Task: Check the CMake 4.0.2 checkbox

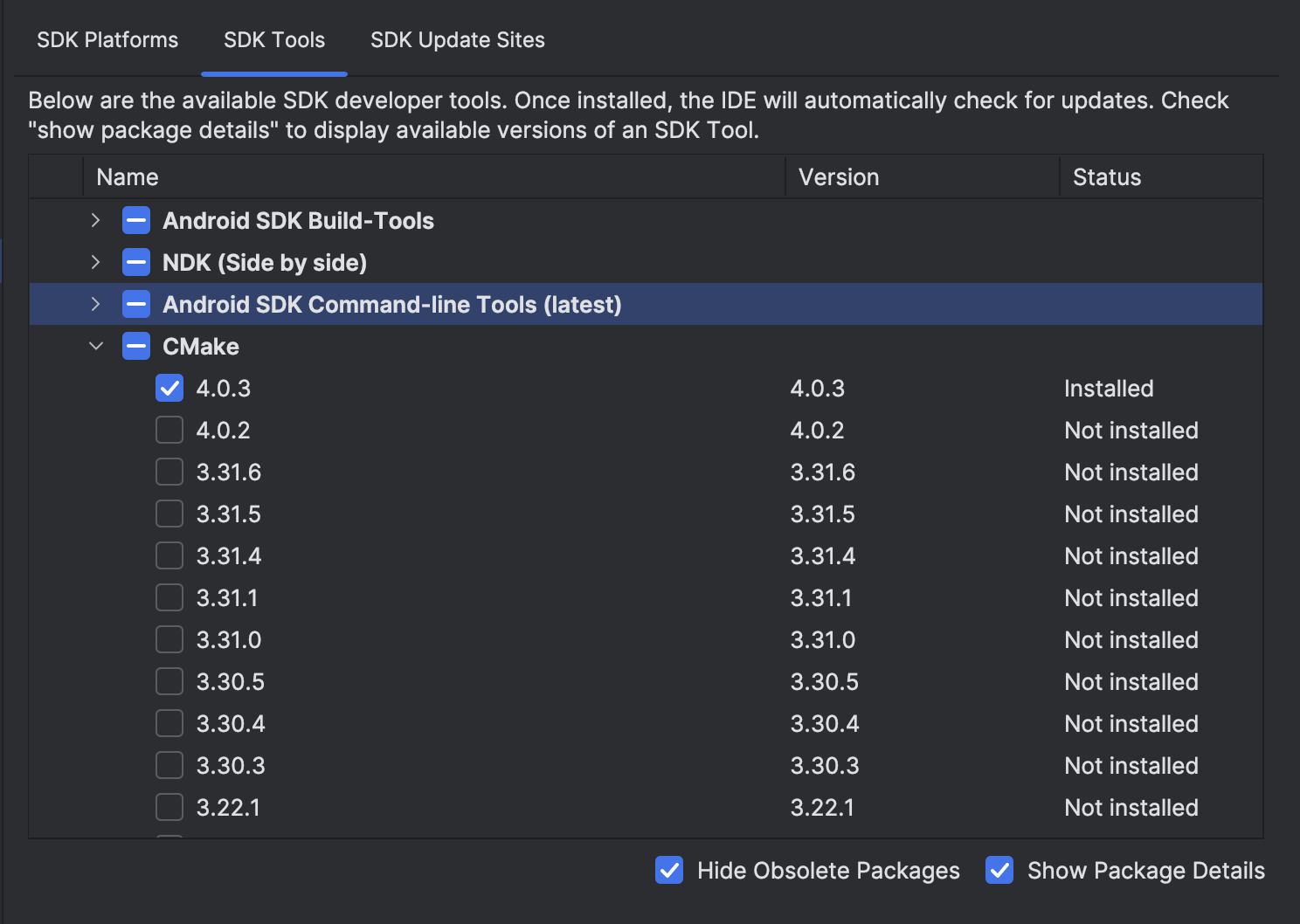Action: click(169, 431)
